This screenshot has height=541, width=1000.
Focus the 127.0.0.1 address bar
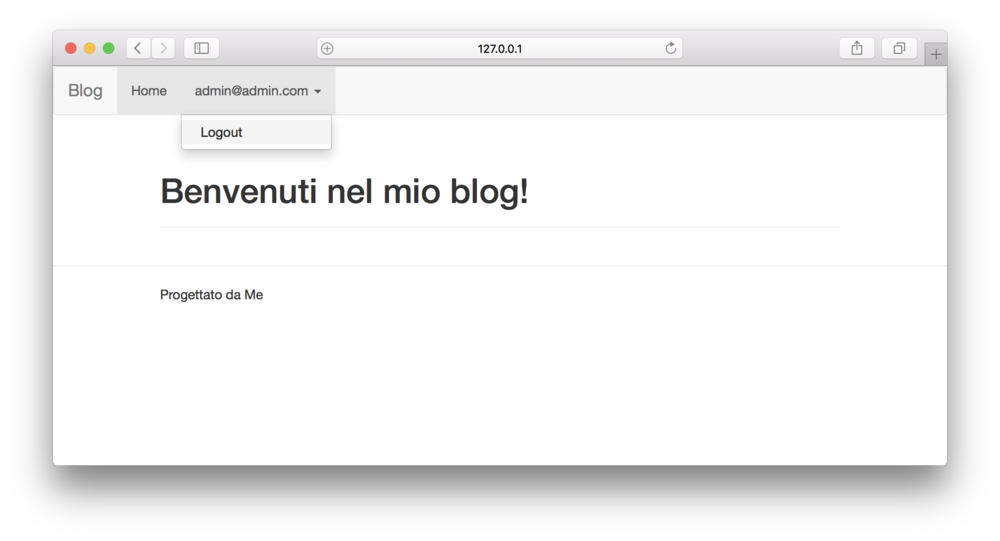[x=500, y=48]
